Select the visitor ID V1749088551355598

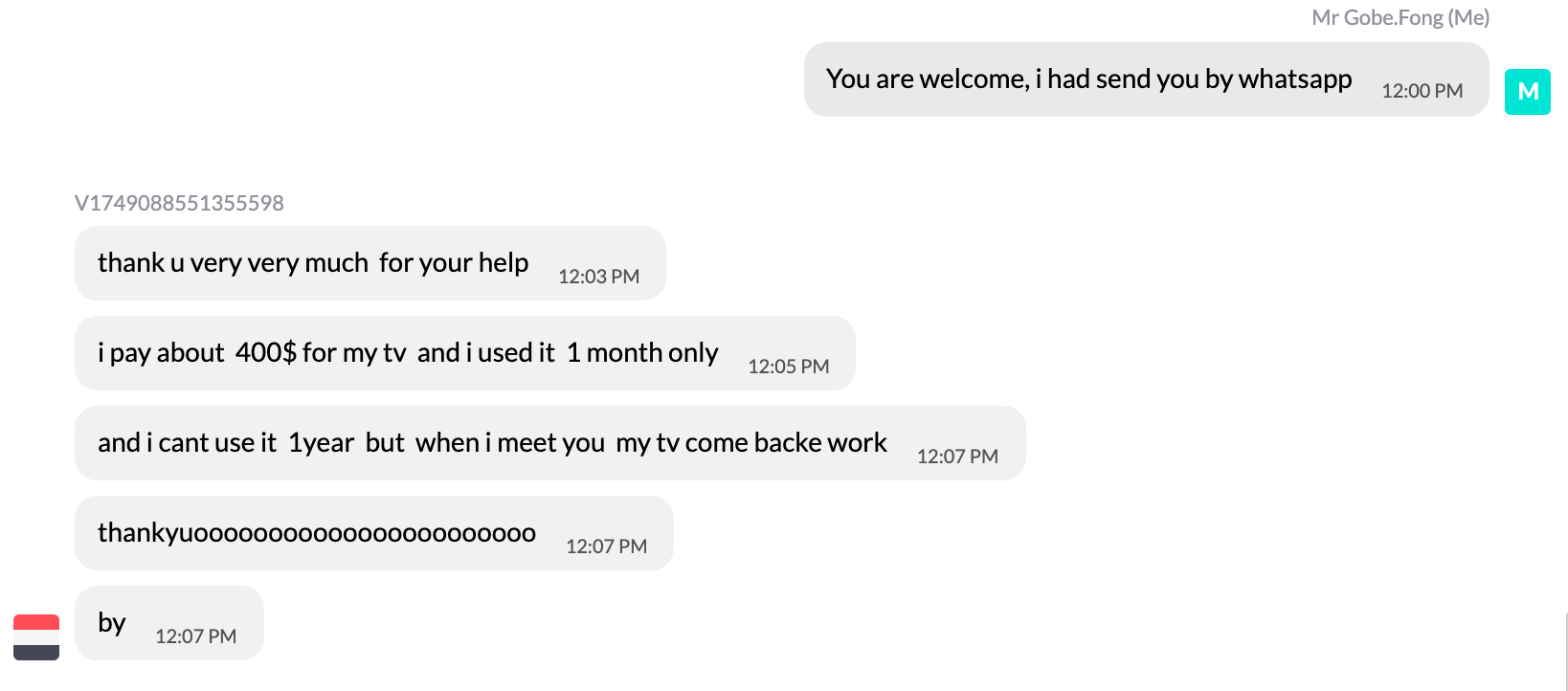(x=179, y=203)
